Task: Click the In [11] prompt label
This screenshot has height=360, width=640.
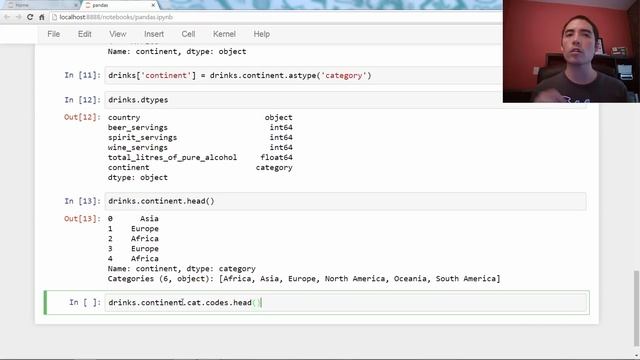Action: (x=82, y=75)
